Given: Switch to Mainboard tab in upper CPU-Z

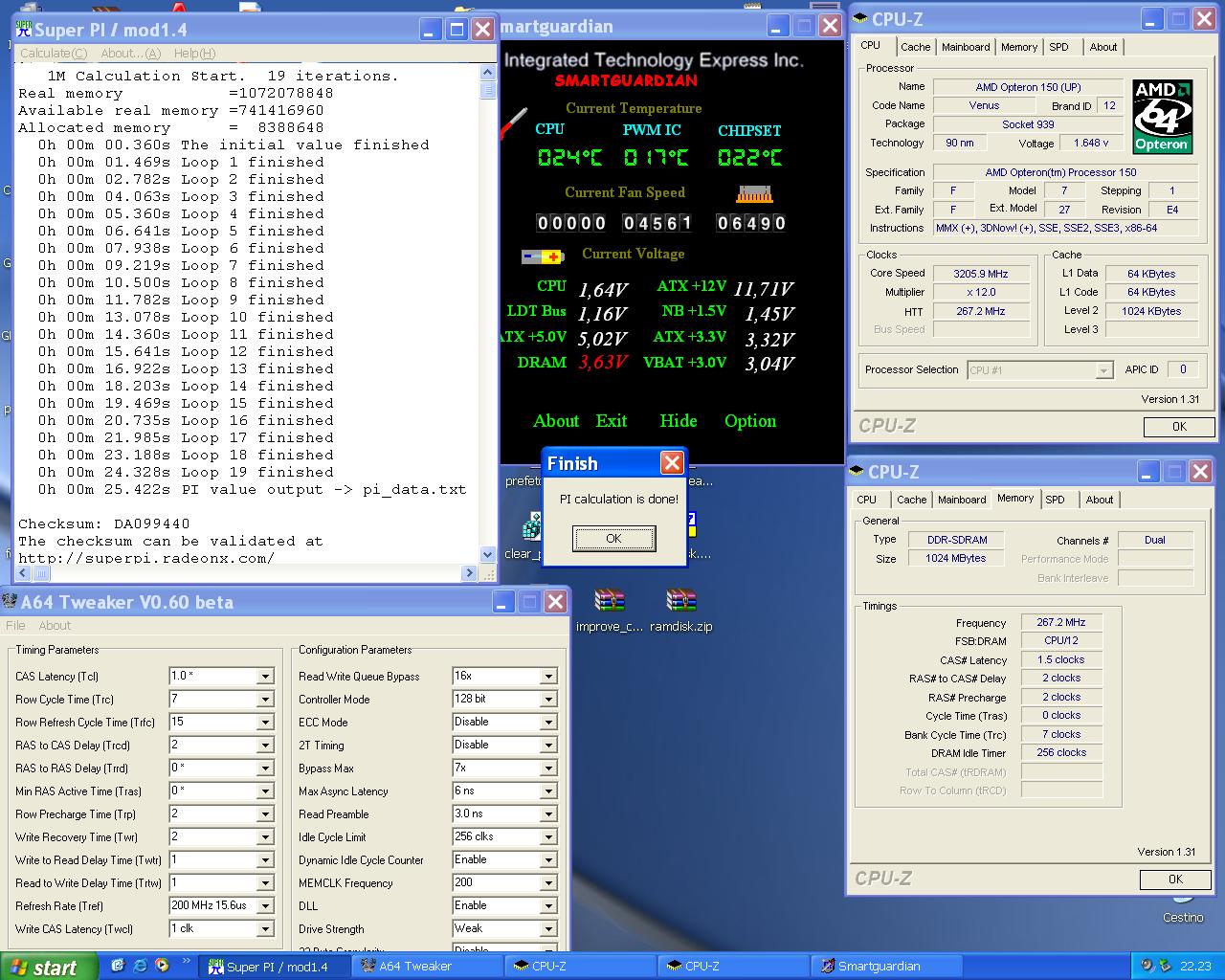Looking at the screenshot, I should [966, 47].
